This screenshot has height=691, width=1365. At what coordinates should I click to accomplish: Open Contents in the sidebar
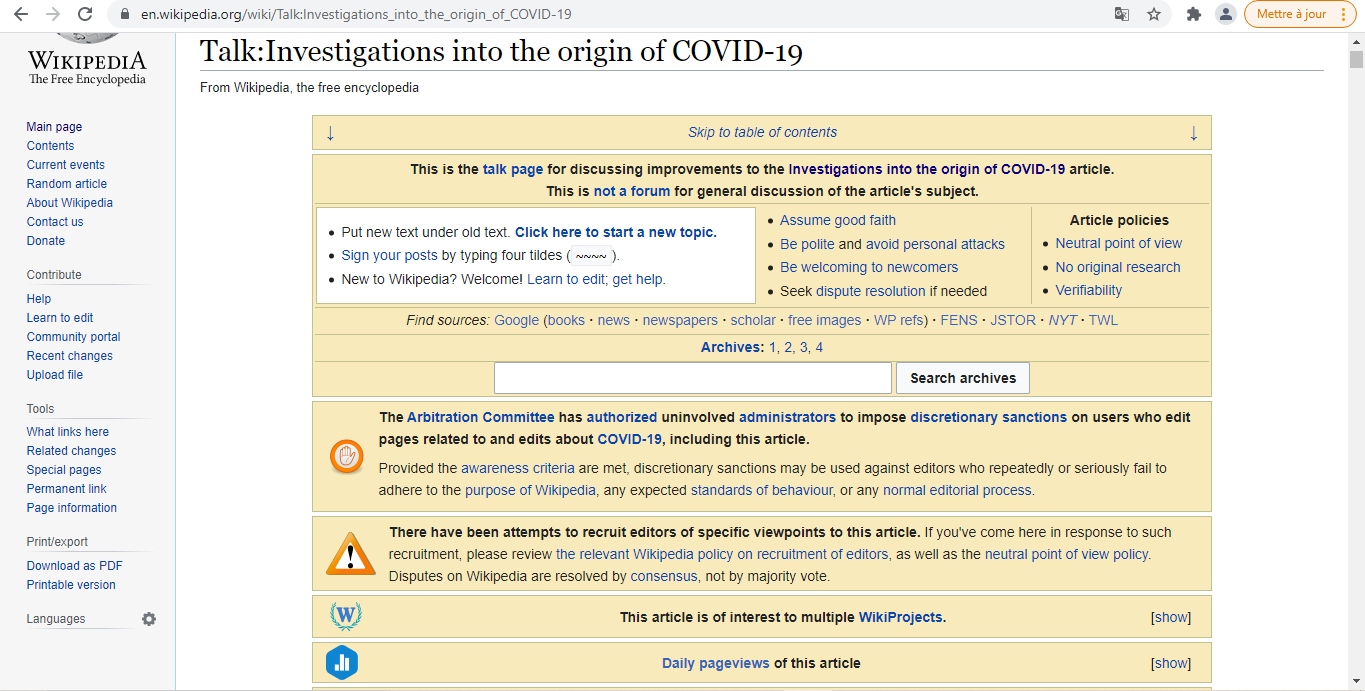[50, 146]
